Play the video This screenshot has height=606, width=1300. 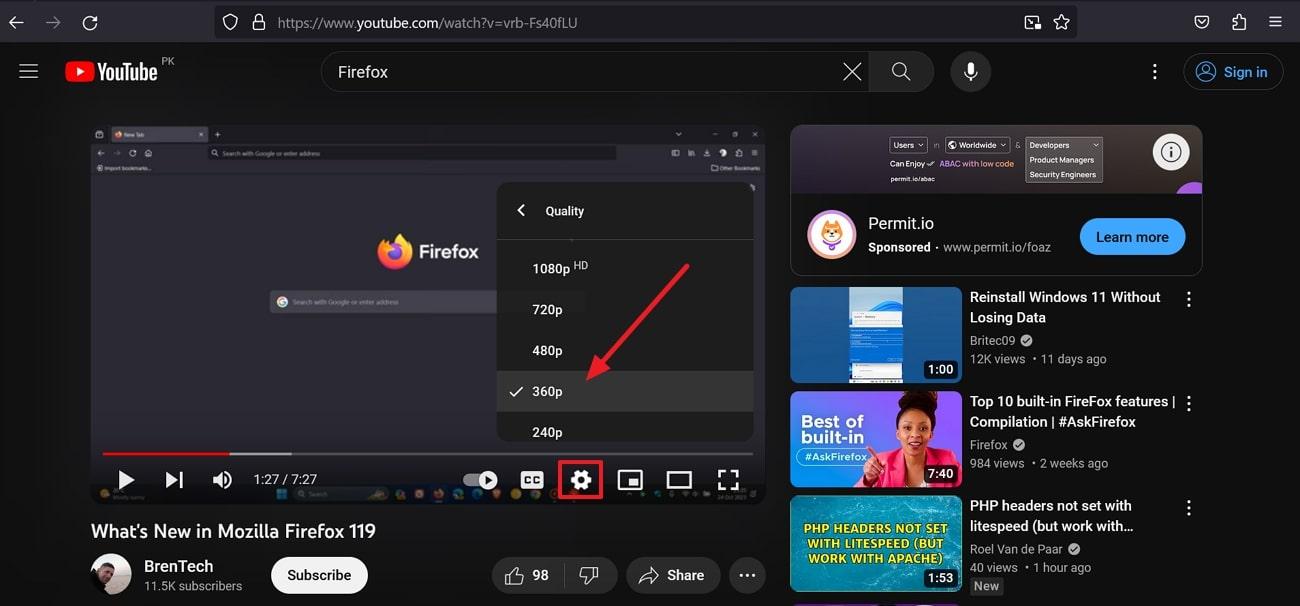pyautogui.click(x=126, y=480)
